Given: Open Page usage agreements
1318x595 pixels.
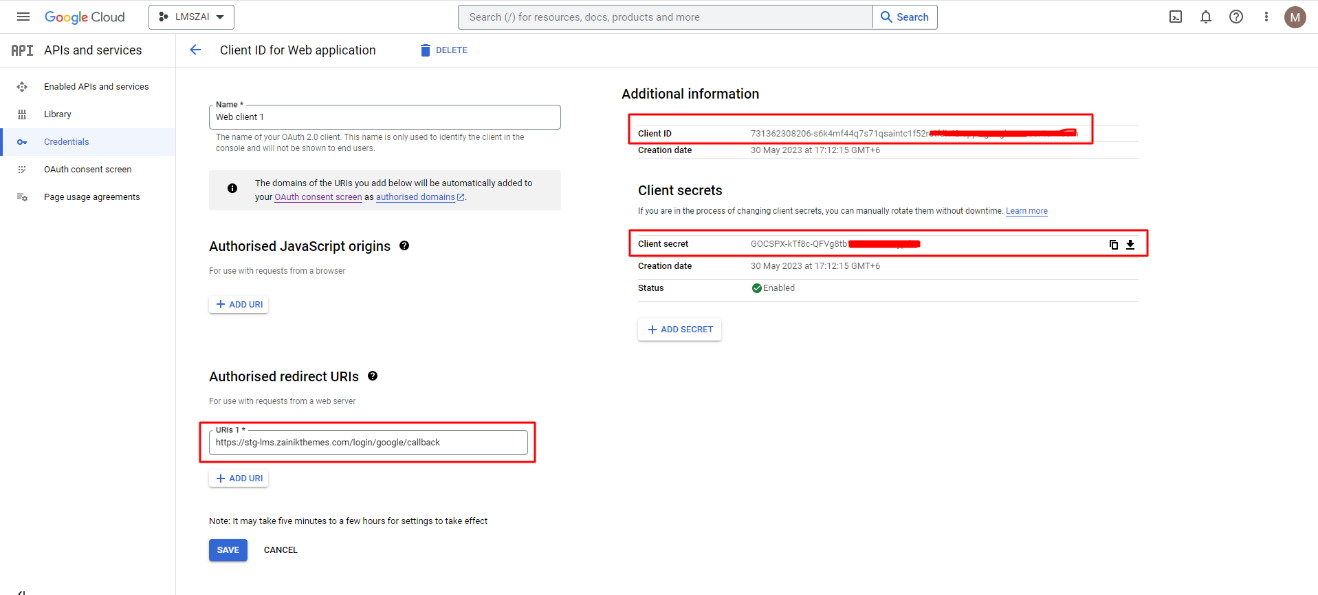Looking at the screenshot, I should (x=92, y=197).
